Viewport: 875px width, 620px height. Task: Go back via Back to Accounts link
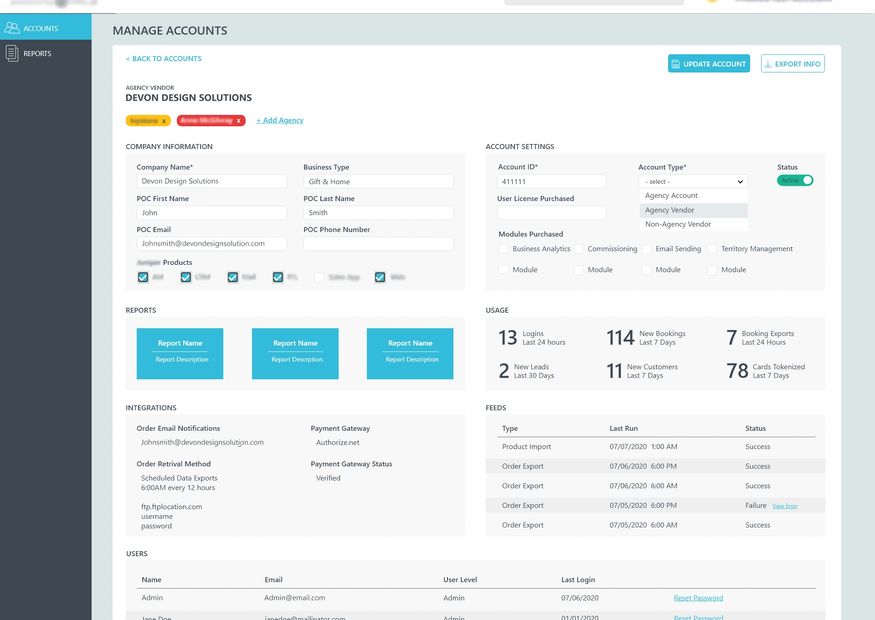163,59
